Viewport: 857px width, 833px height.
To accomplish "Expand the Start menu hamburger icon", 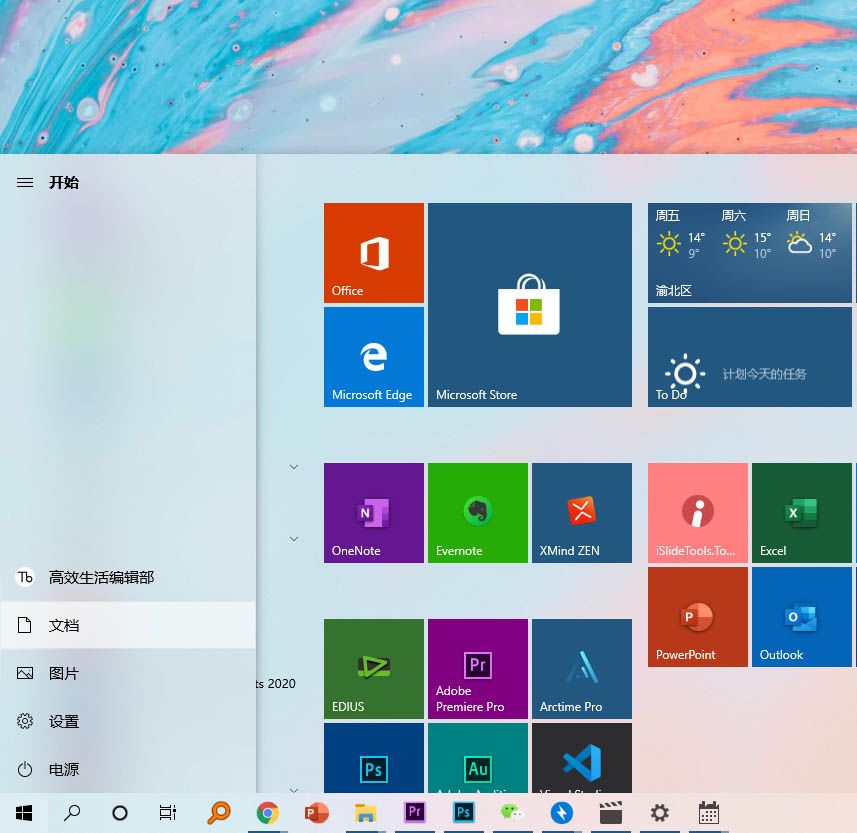I will tap(25, 183).
